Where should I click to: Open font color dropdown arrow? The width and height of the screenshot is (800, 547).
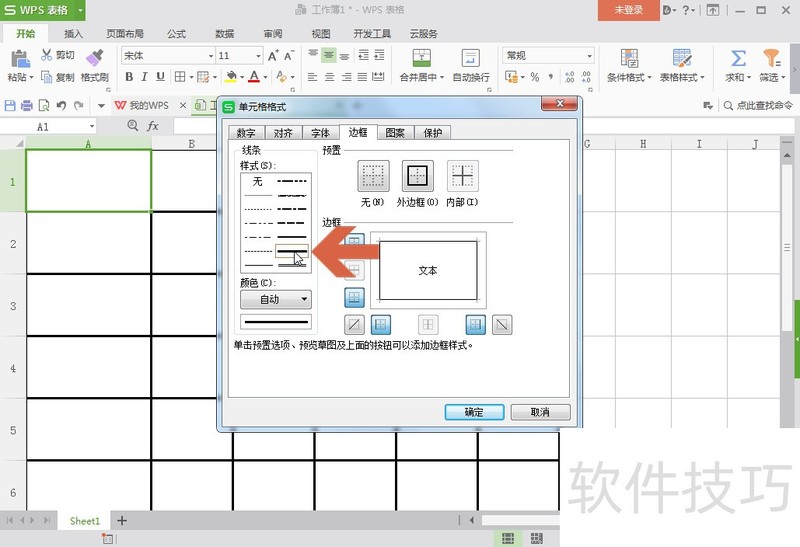[265, 78]
